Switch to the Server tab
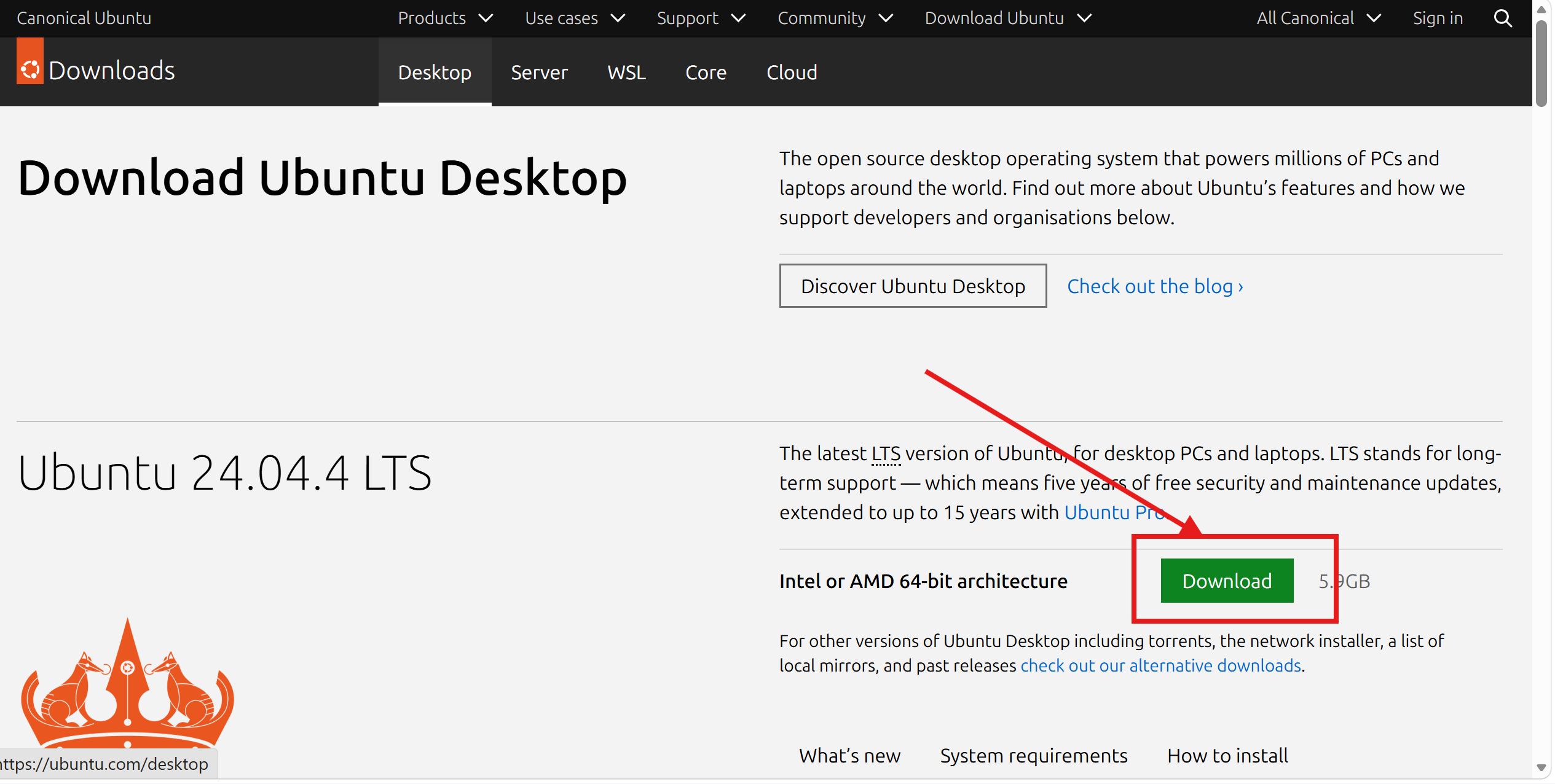Viewport: 1555px width, 784px height. coord(539,73)
